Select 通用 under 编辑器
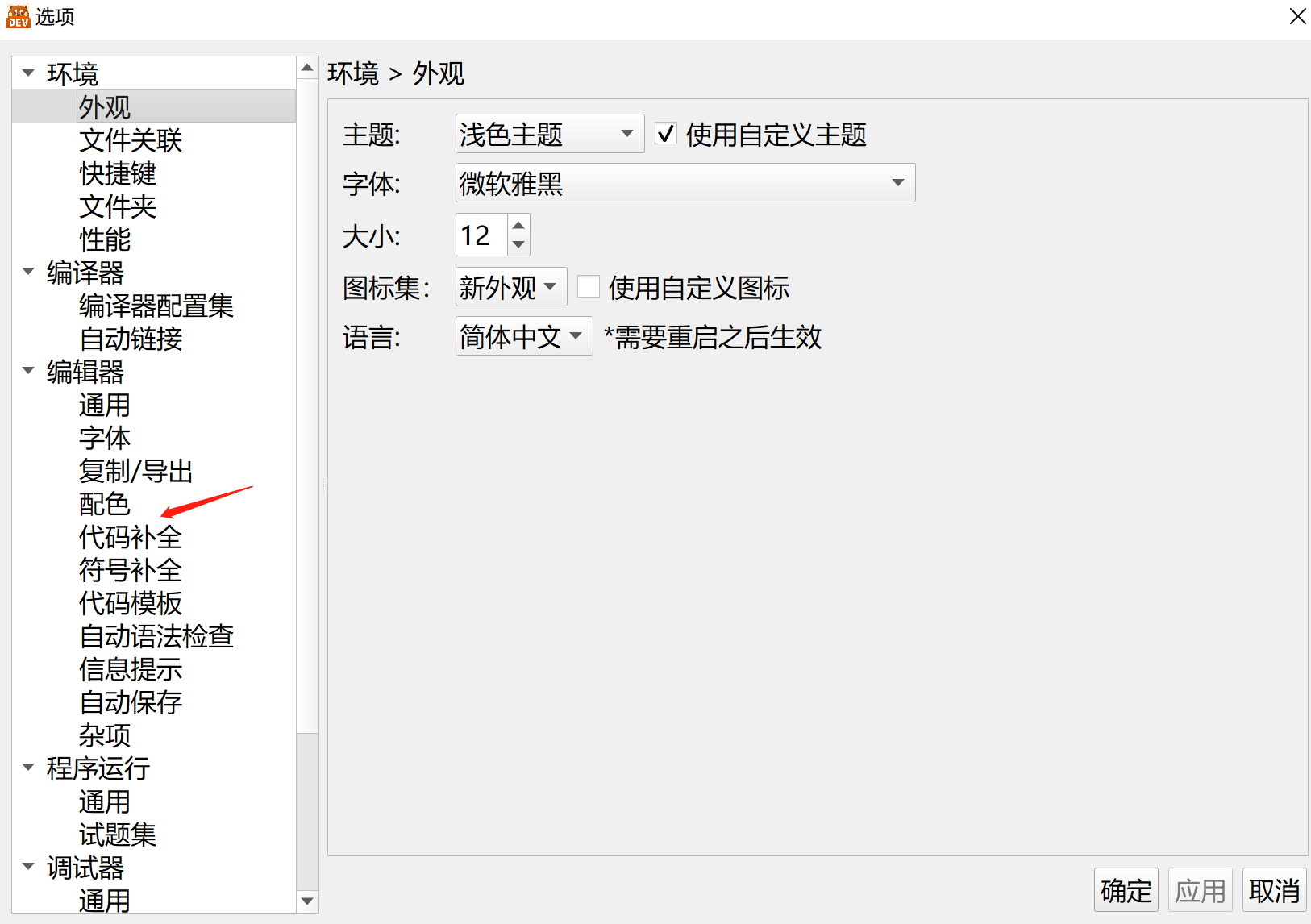Viewport: 1311px width, 924px height. click(x=105, y=404)
